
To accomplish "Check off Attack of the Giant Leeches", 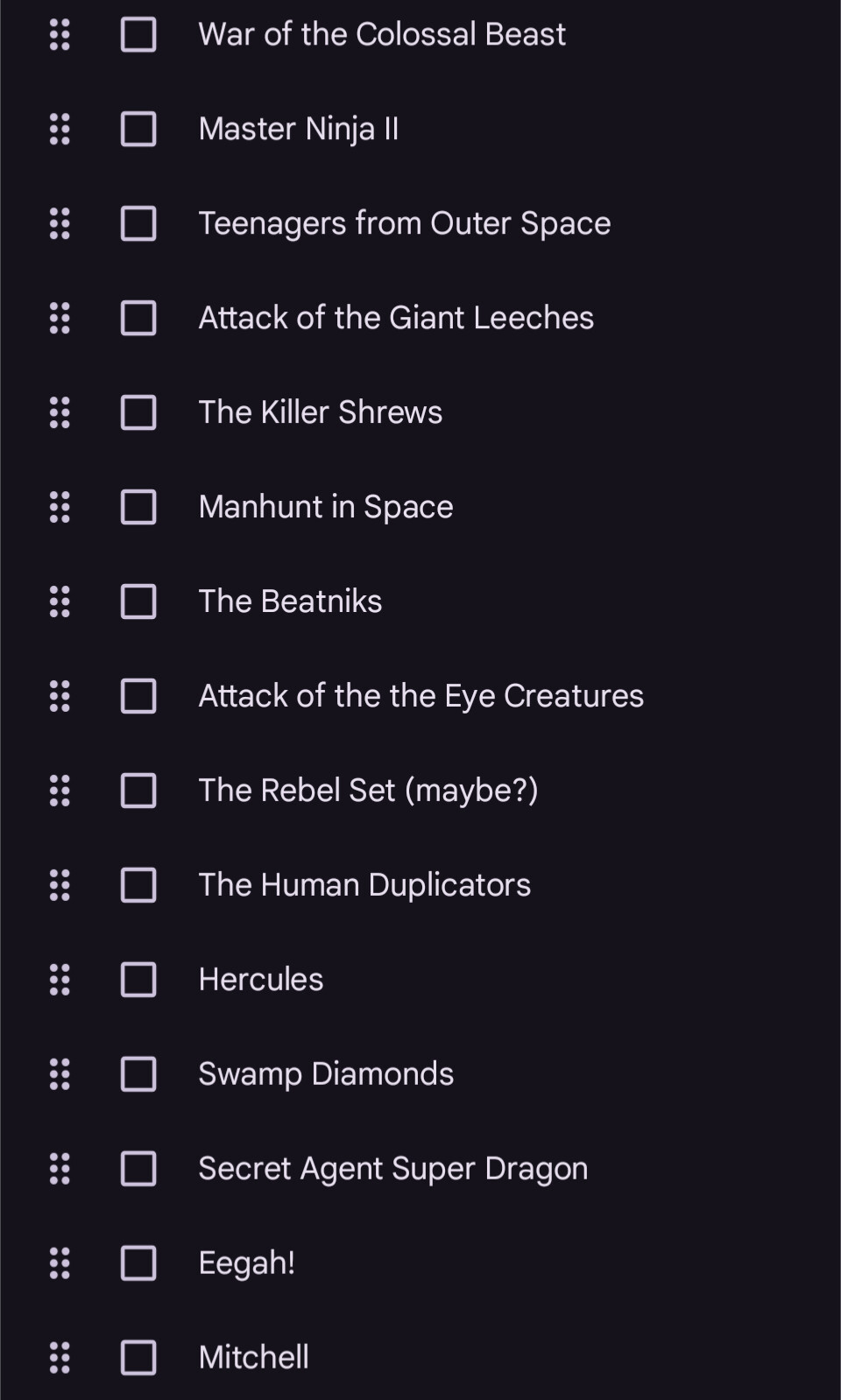I will (x=138, y=319).
